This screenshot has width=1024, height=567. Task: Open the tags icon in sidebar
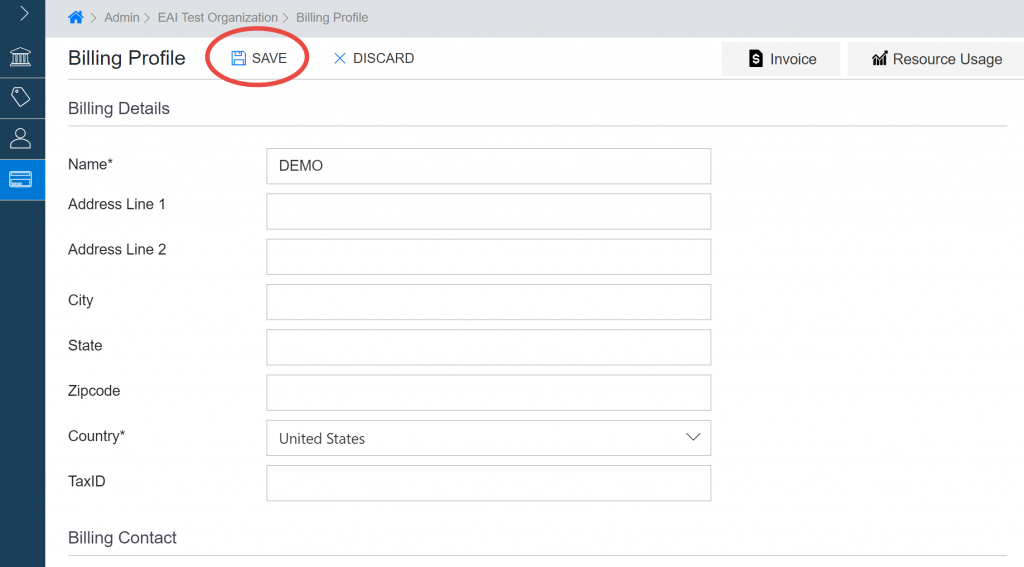tap(20, 97)
